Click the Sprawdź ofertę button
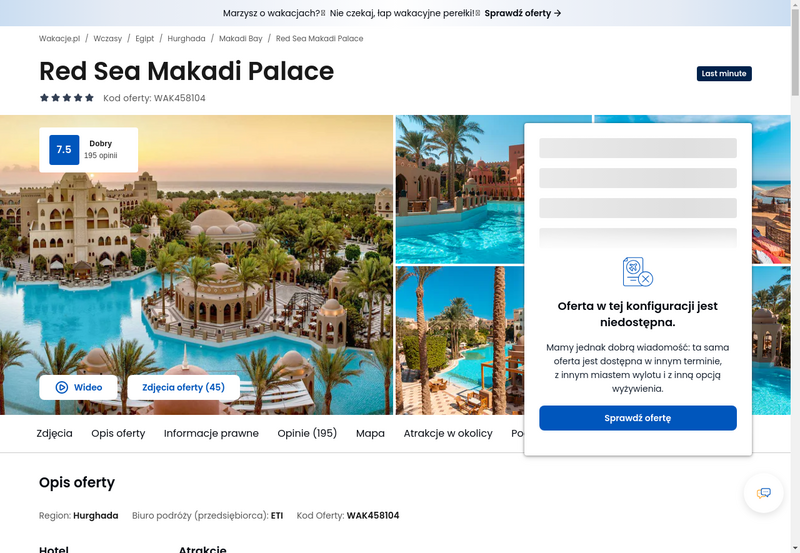 point(638,418)
